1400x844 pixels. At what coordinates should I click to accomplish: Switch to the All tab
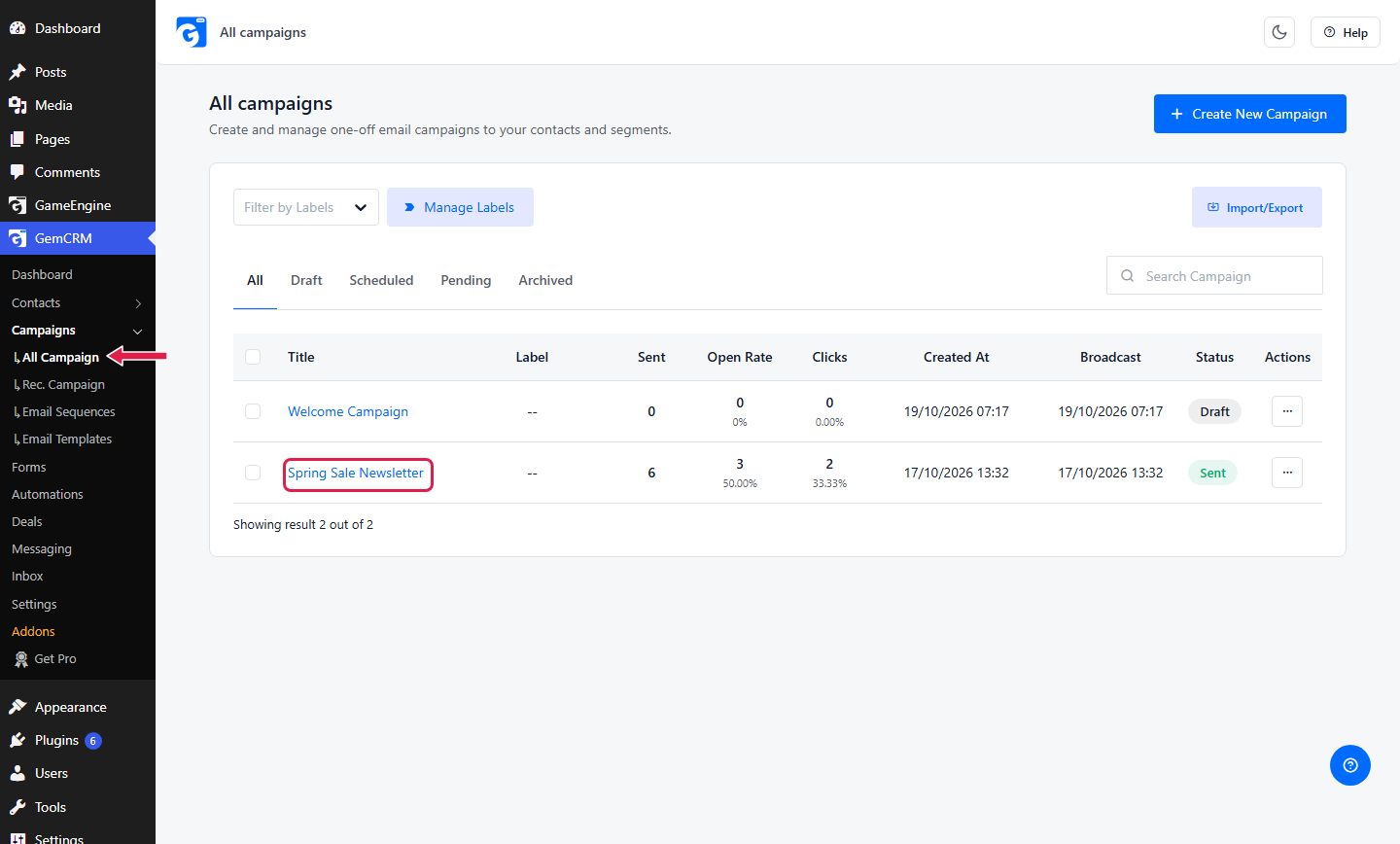(x=255, y=280)
